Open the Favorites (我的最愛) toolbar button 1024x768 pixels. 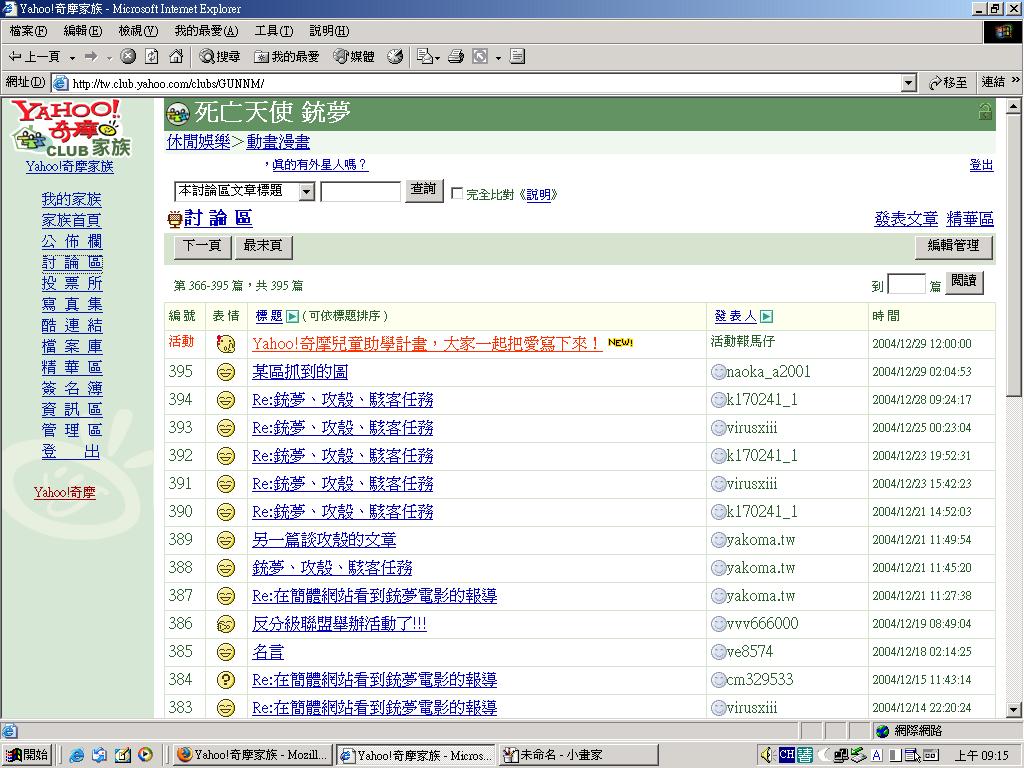pyautogui.click(x=287, y=57)
